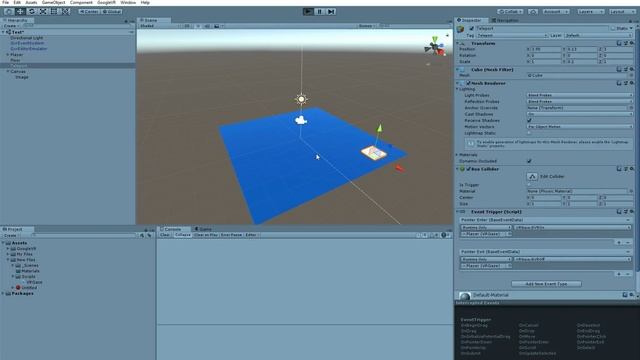This screenshot has height=360, width=640.
Task: Add listener to Pointer Enter list
Action: pyautogui.click(x=619, y=242)
